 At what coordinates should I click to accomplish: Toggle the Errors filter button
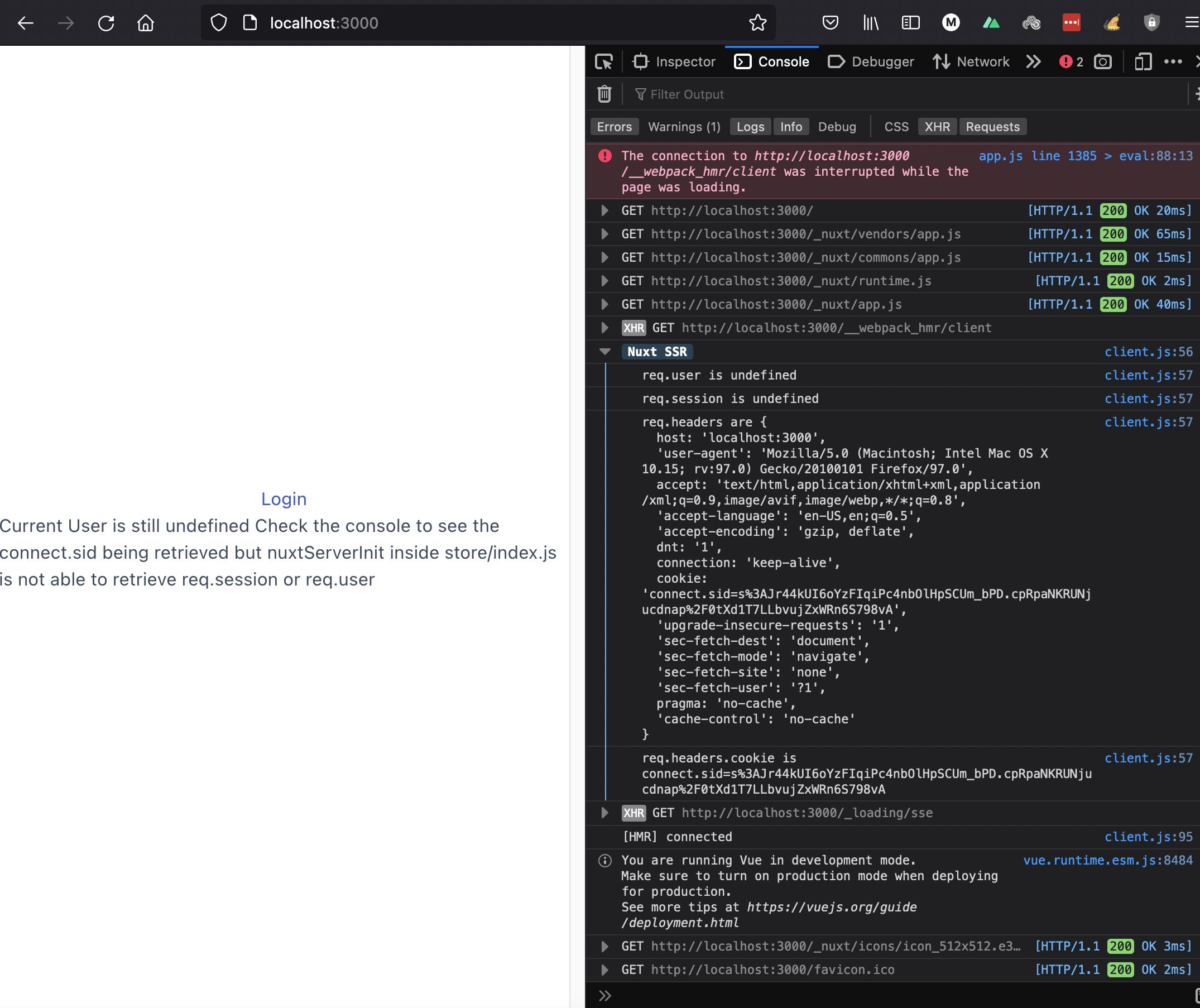tap(615, 127)
